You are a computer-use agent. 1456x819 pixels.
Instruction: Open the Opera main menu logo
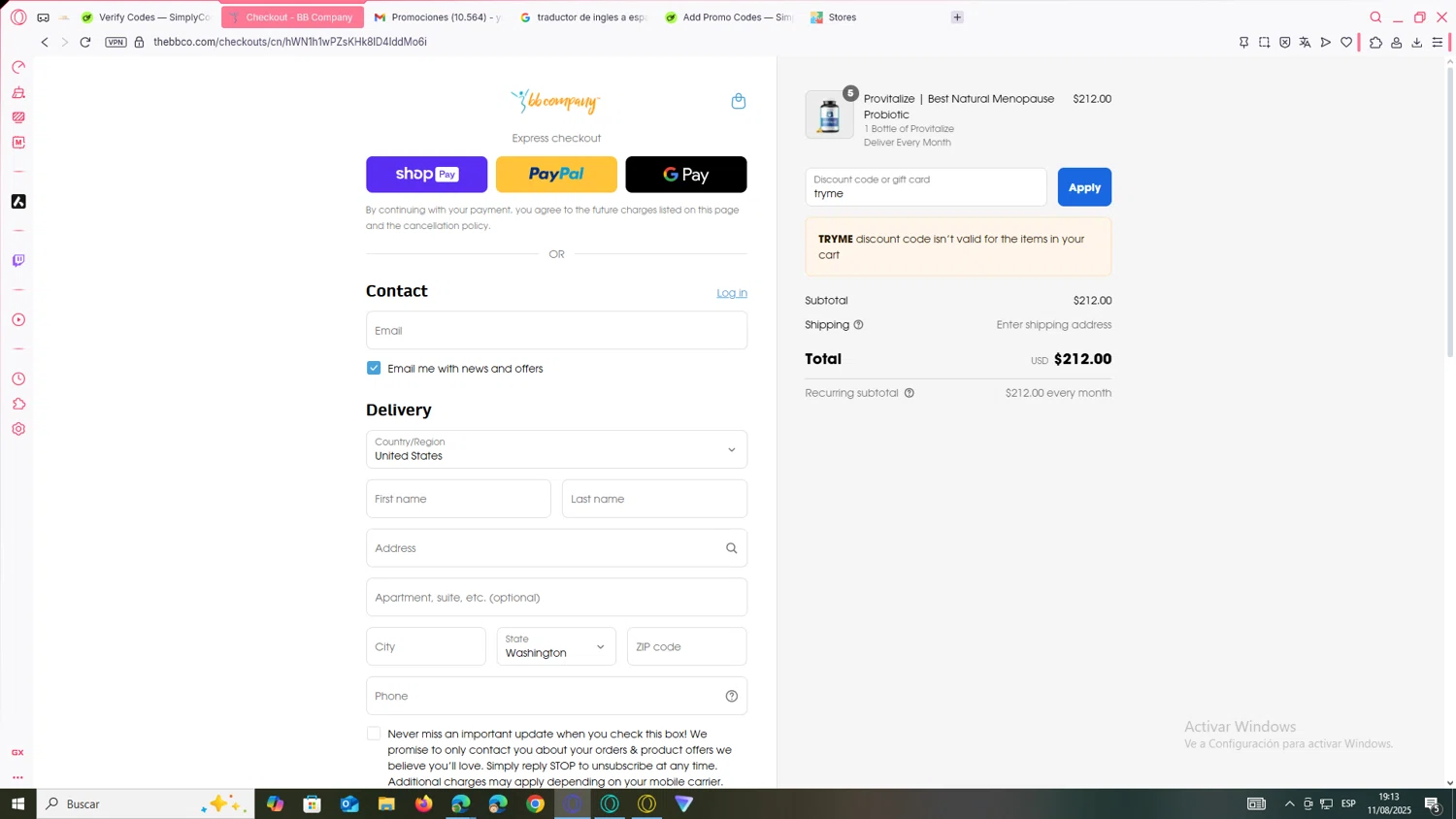18,17
